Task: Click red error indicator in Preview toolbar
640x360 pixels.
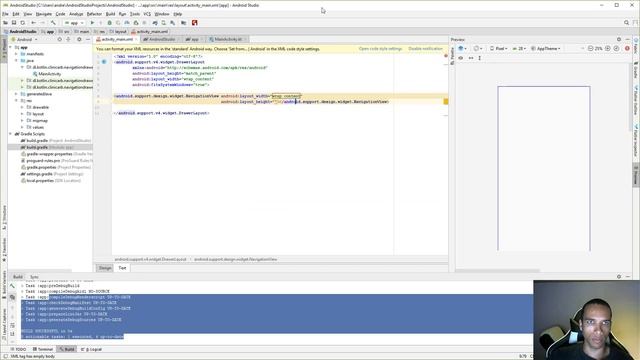Action: pyautogui.click(x=627, y=49)
